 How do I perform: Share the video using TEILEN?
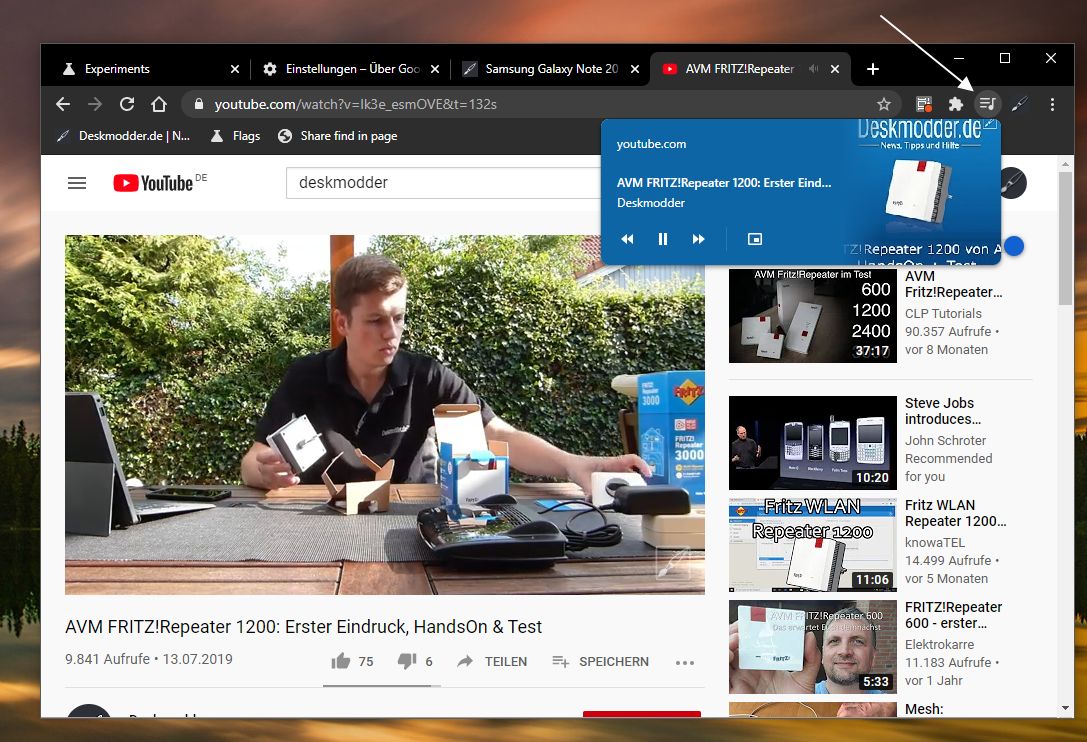492,662
